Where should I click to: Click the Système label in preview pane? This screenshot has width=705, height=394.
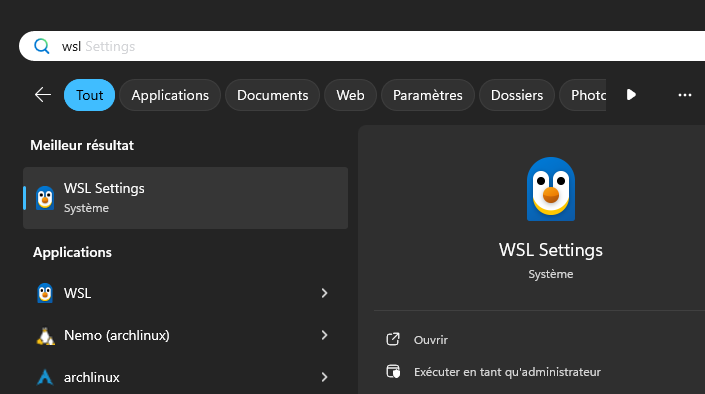551,274
